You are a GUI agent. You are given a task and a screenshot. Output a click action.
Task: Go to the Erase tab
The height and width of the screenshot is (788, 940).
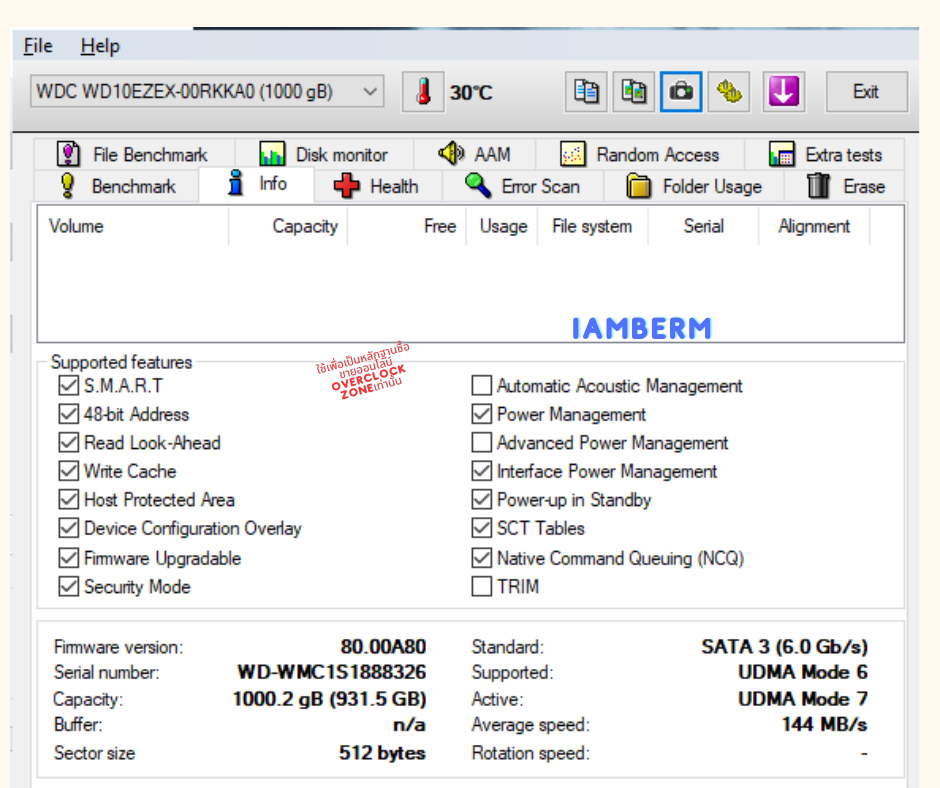(x=846, y=186)
